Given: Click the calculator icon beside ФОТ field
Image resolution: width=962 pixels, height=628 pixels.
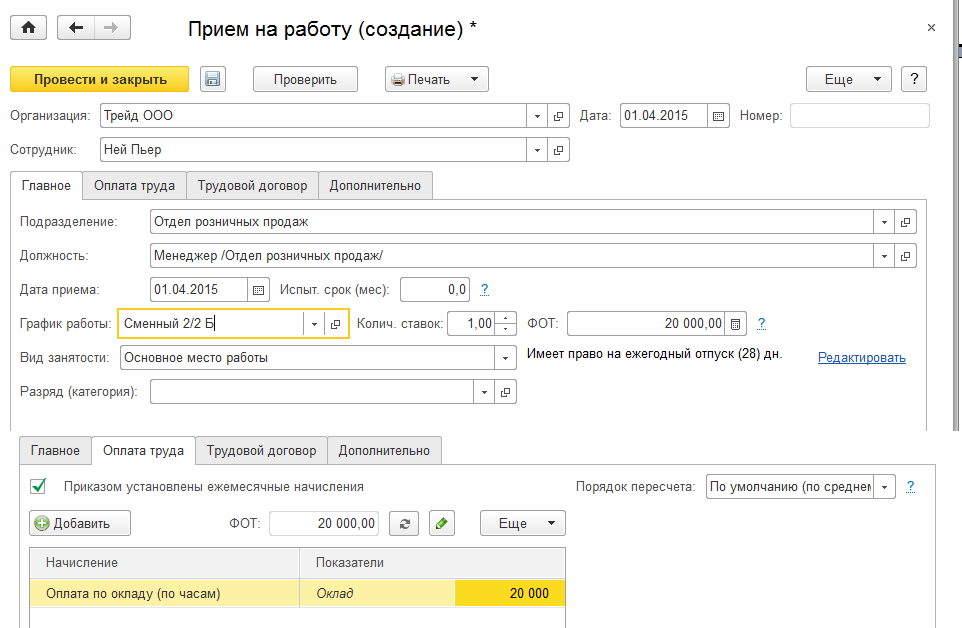Looking at the screenshot, I should 736,324.
